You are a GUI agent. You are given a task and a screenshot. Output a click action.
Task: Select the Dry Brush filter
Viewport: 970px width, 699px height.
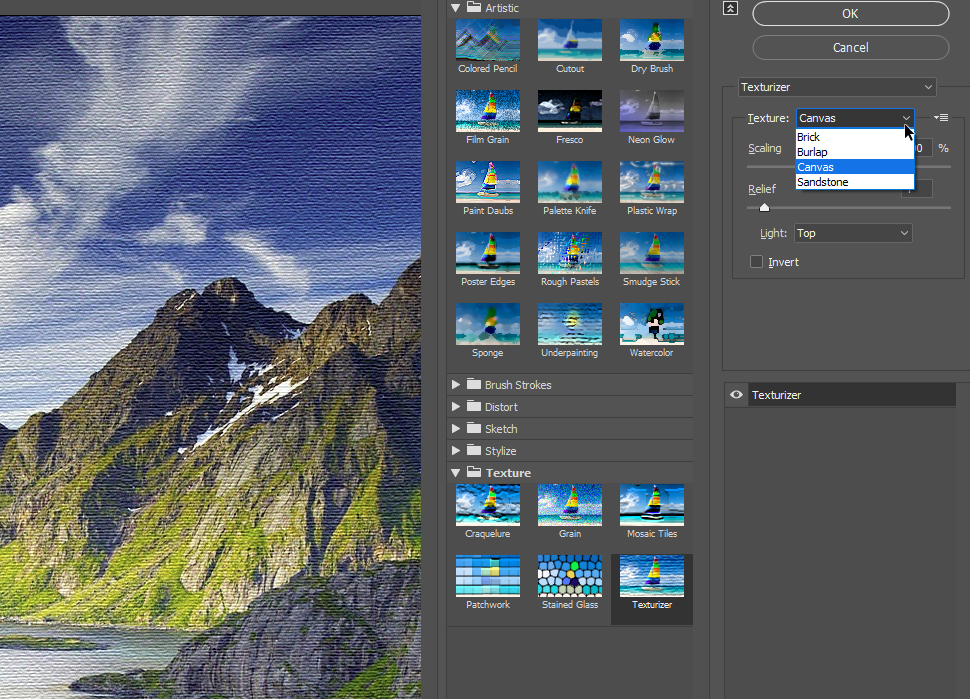(x=651, y=40)
